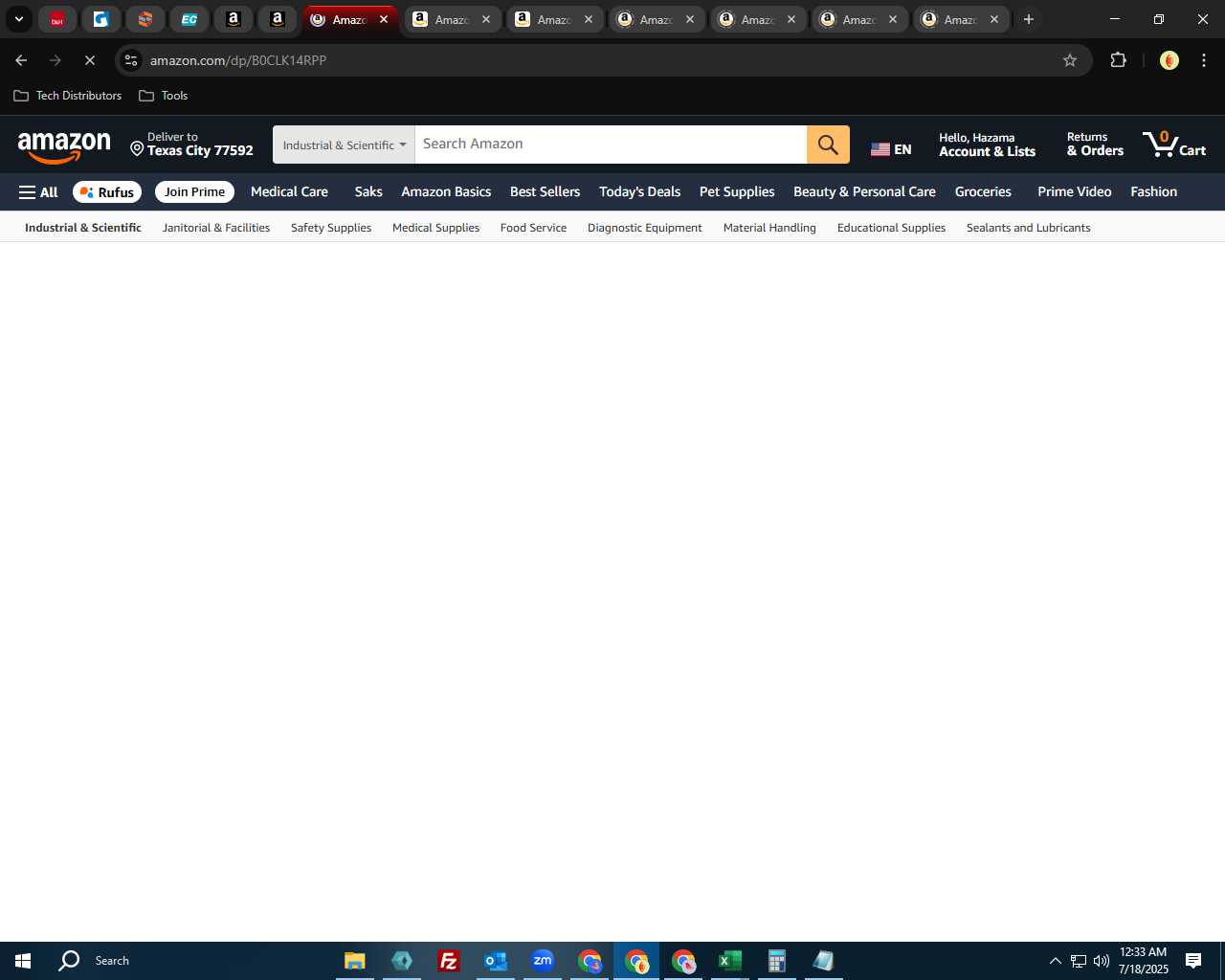Viewport: 1225px width, 980px height.
Task: Open Janitorial & Facilities category
Action: point(216,228)
